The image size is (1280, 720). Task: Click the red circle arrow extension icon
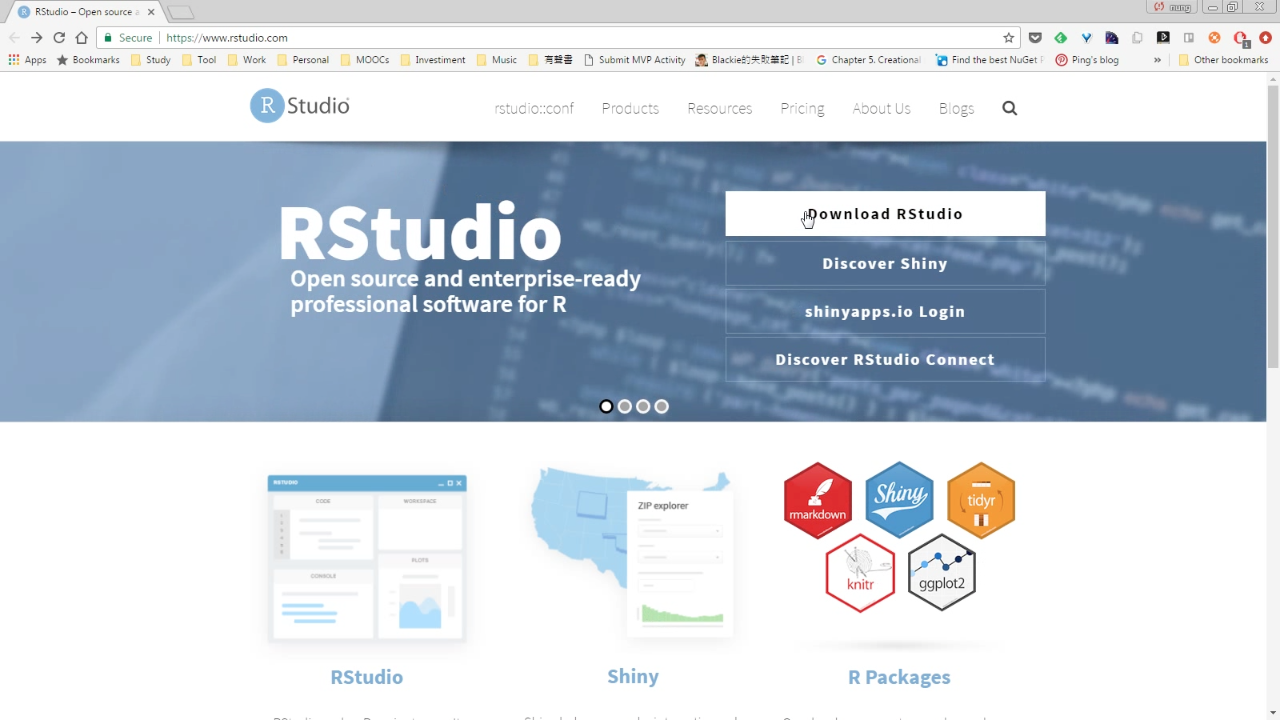coord(1265,38)
